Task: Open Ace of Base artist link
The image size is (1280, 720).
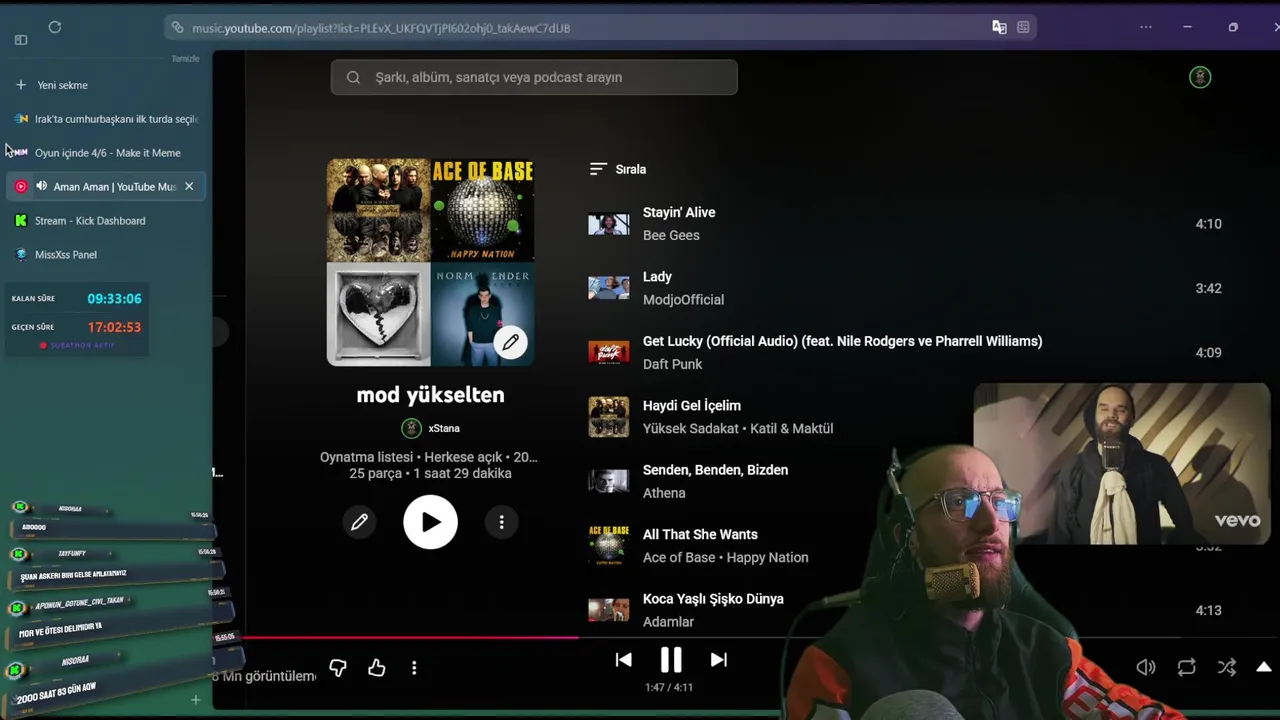Action: tap(679, 557)
